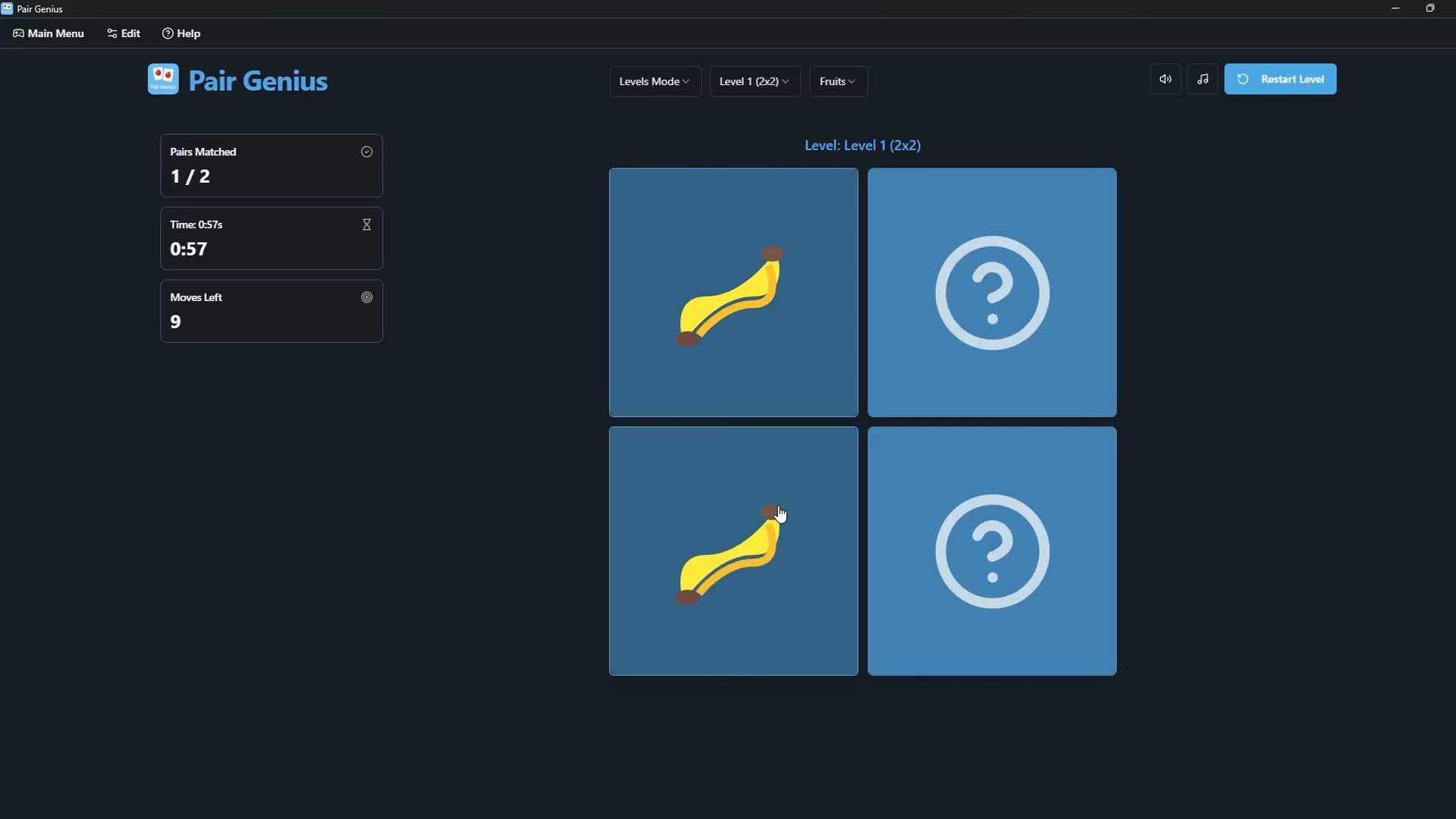The image size is (1456, 819).
Task: Click the Restart Level button
Action: coord(1280,79)
